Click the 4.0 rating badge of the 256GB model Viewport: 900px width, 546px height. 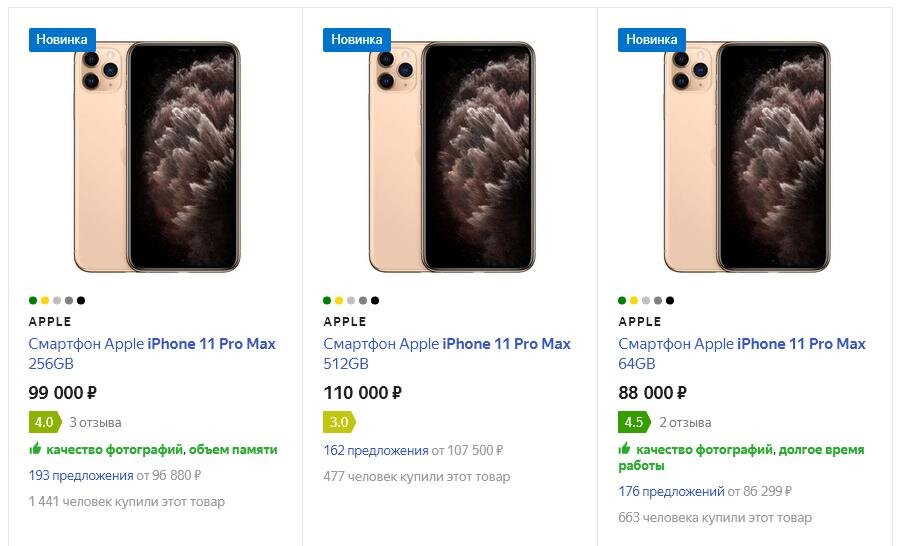point(45,422)
